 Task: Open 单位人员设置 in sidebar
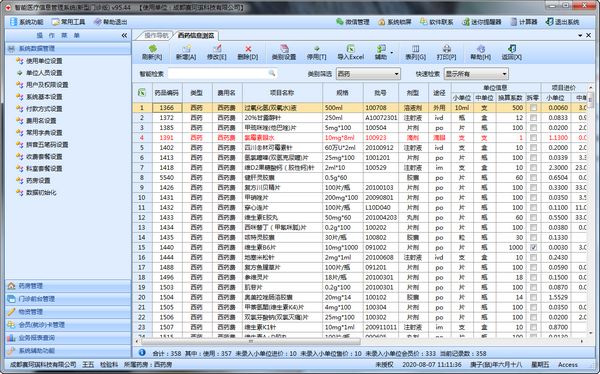tap(44, 73)
